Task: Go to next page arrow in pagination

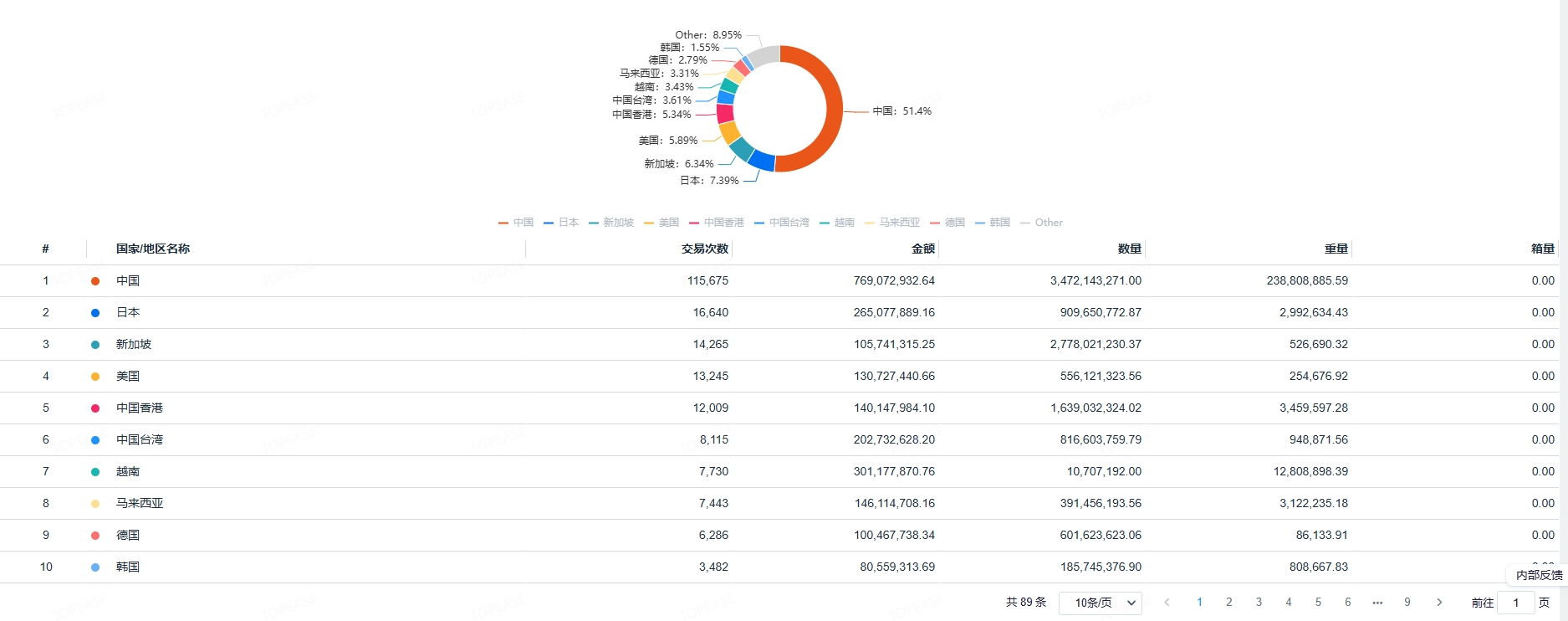Action: point(1439,603)
